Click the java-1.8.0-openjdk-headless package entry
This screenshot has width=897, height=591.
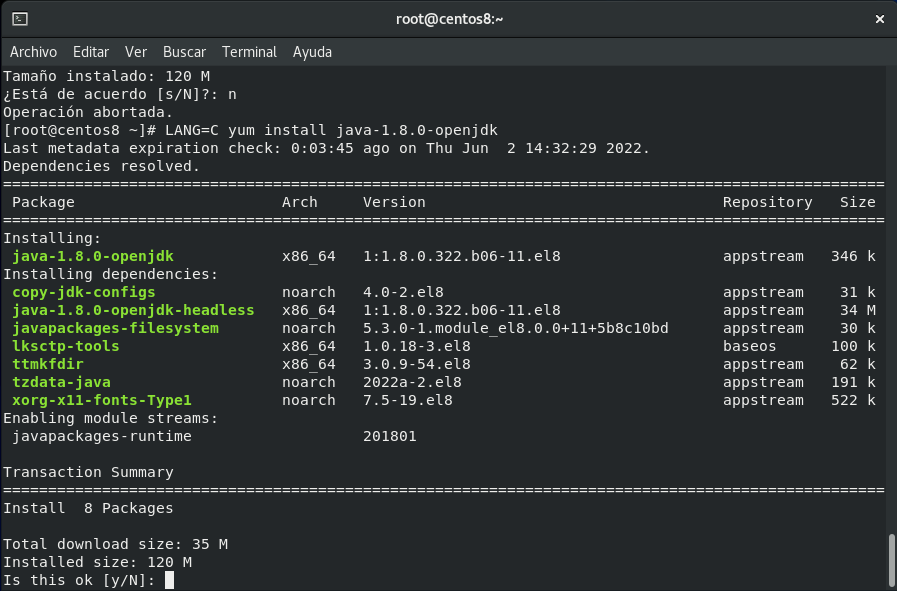133,310
